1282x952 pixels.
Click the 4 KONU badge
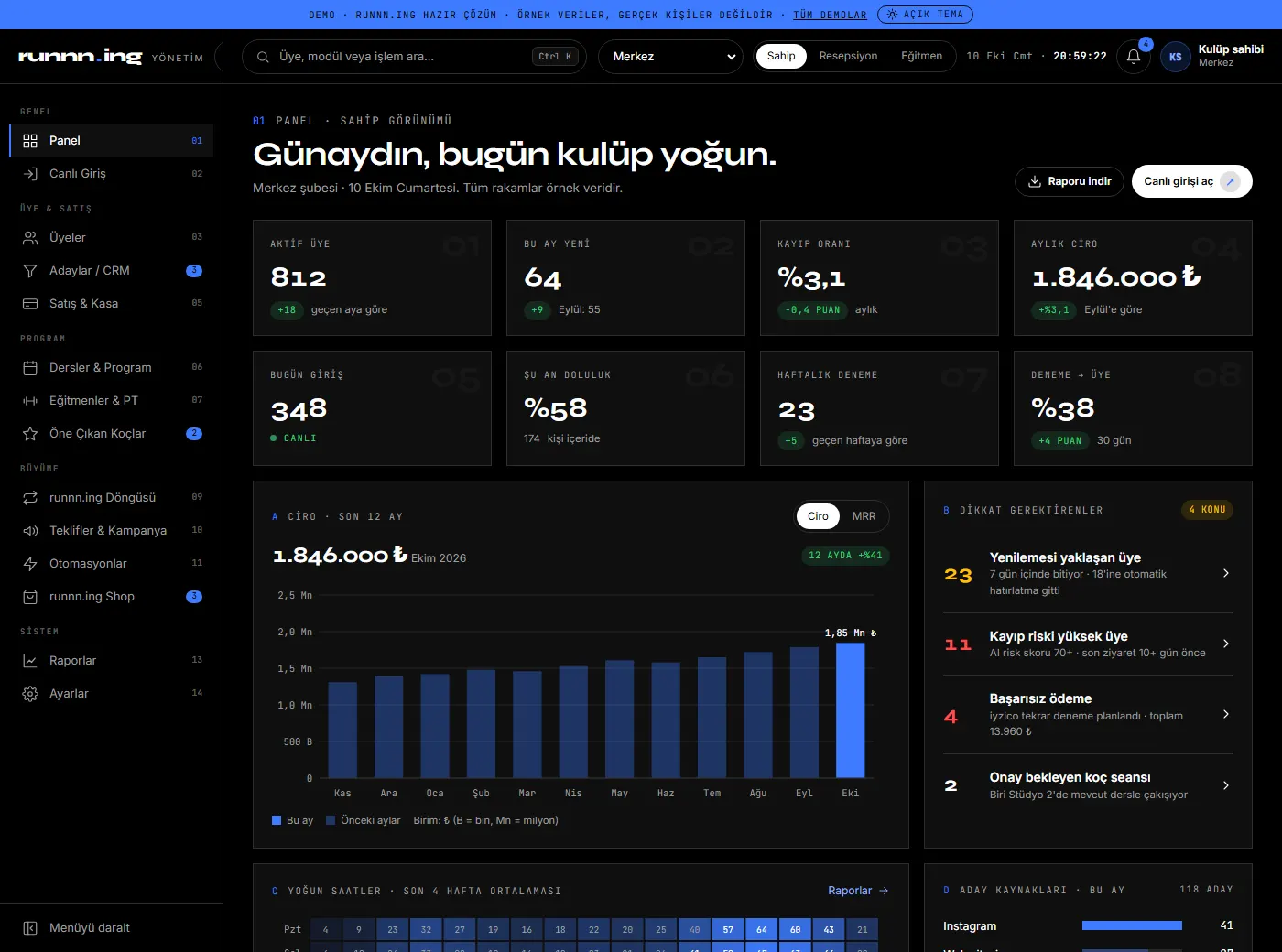1207,510
